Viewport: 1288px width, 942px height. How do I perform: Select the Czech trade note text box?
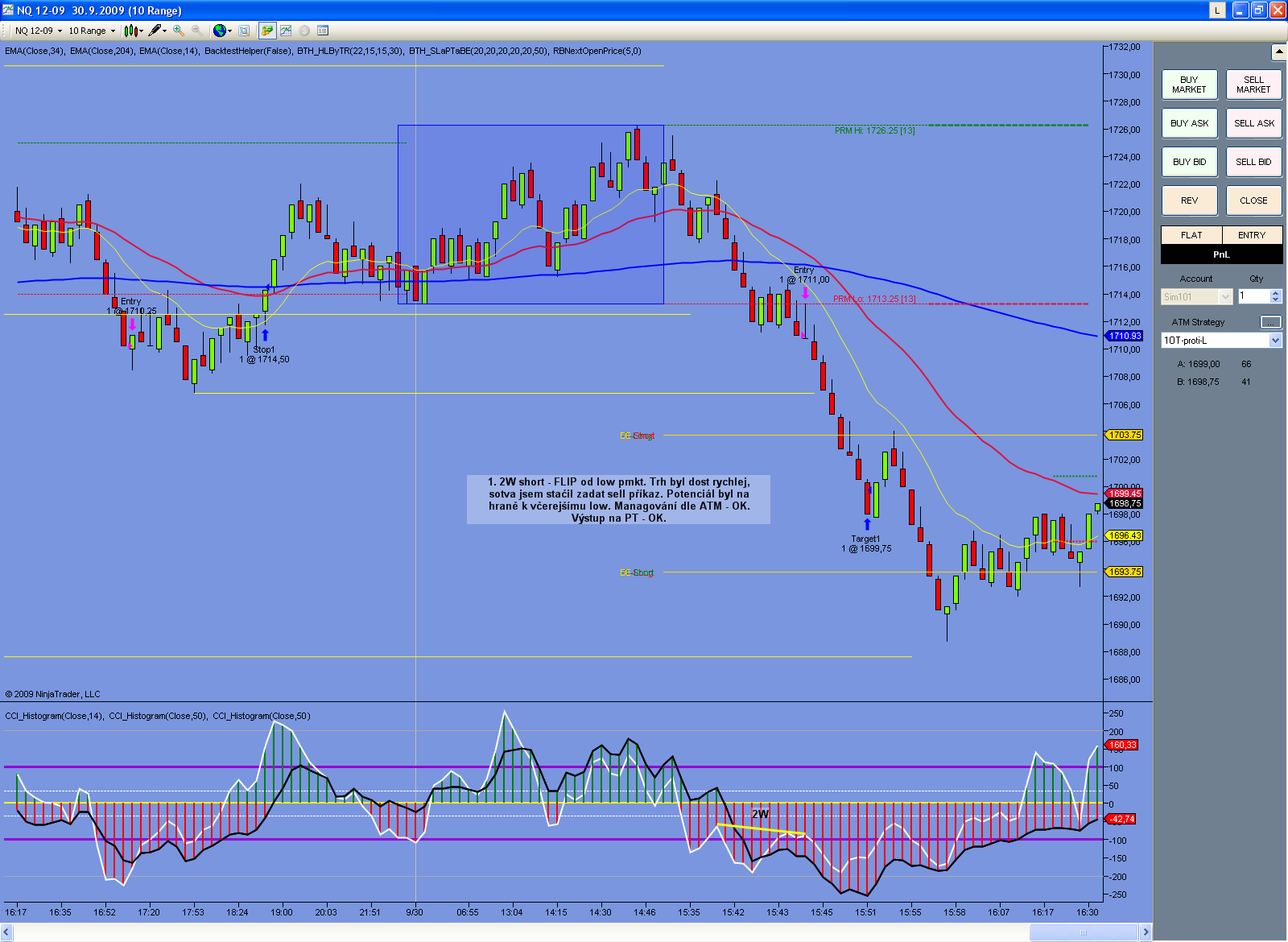618,499
